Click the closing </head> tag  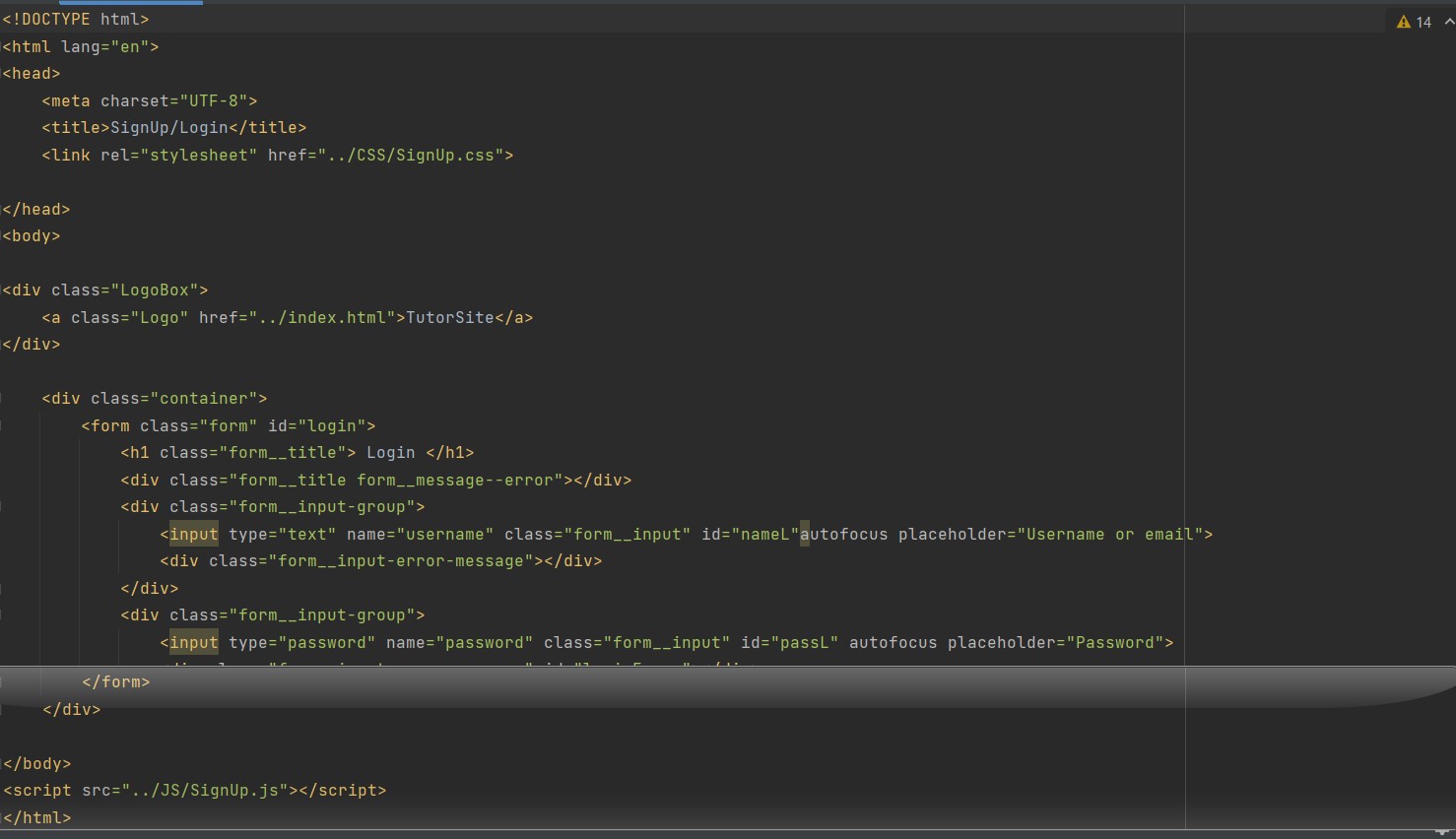tap(36, 209)
